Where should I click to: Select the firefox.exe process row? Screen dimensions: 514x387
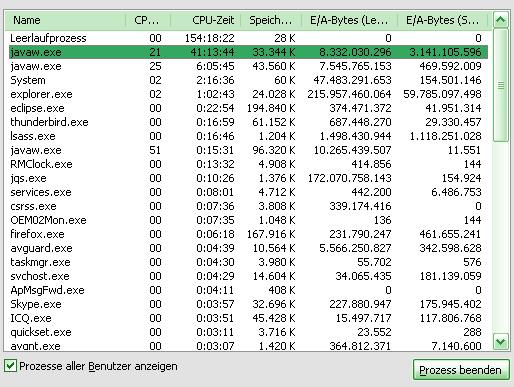point(248,234)
